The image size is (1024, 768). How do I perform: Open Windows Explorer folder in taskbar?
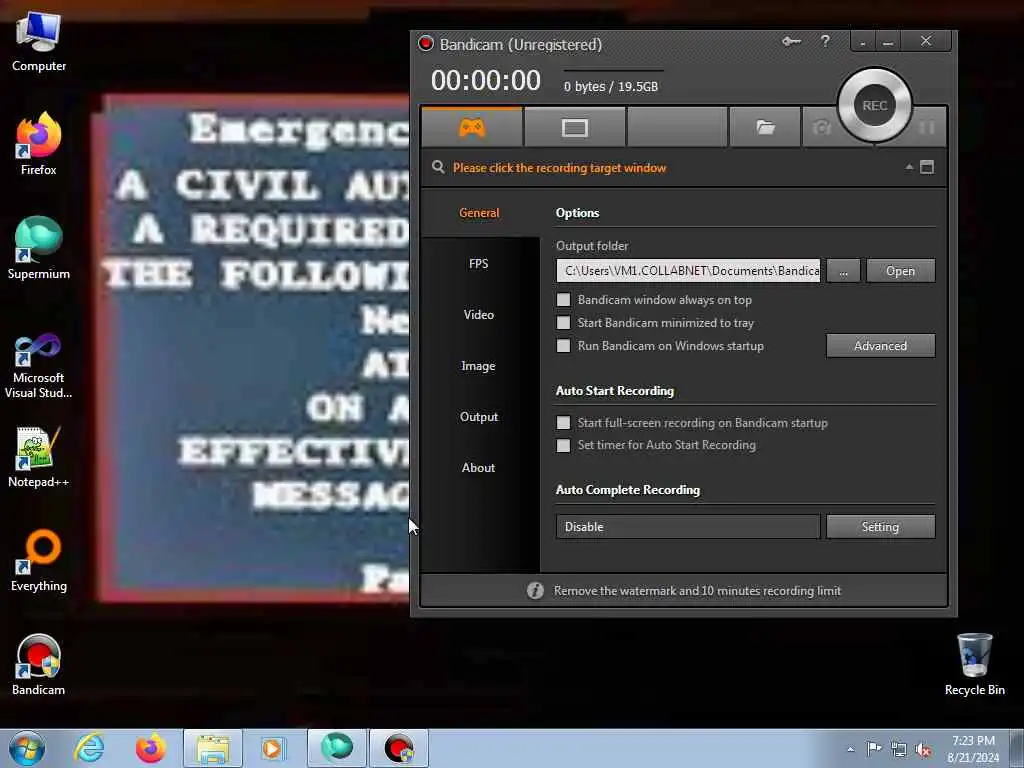[x=213, y=748]
